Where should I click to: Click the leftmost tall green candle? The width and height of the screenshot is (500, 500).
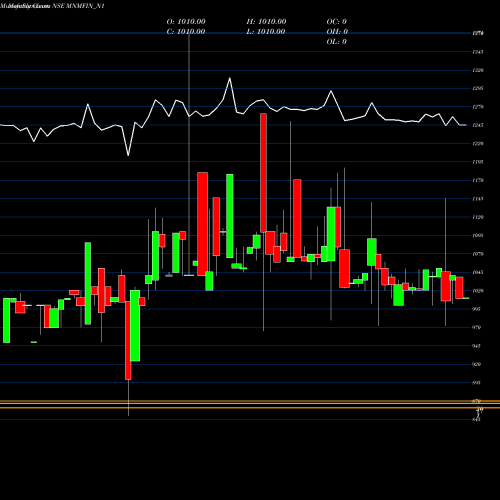click(7, 320)
